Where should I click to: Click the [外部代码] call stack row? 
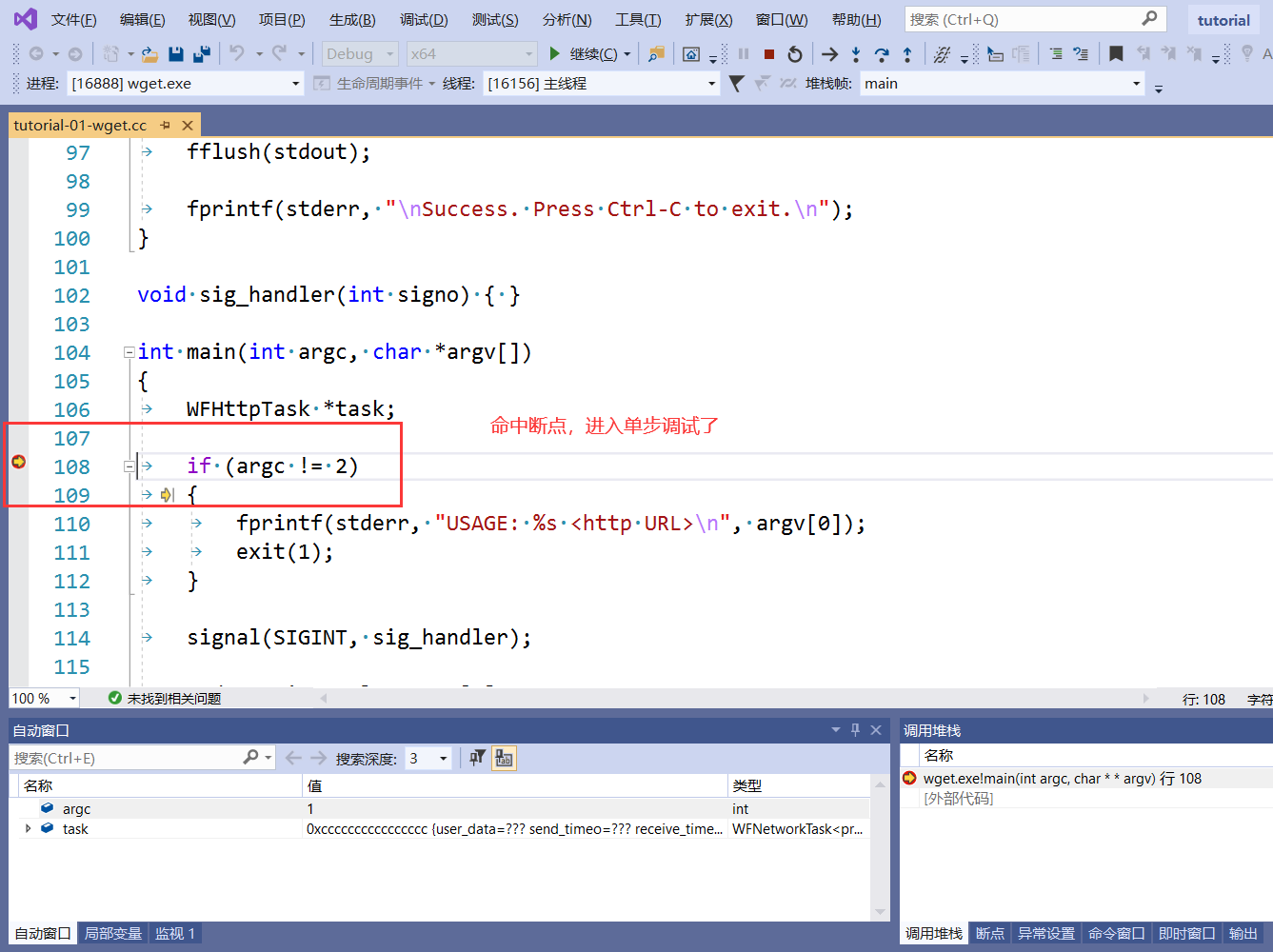1085,799
